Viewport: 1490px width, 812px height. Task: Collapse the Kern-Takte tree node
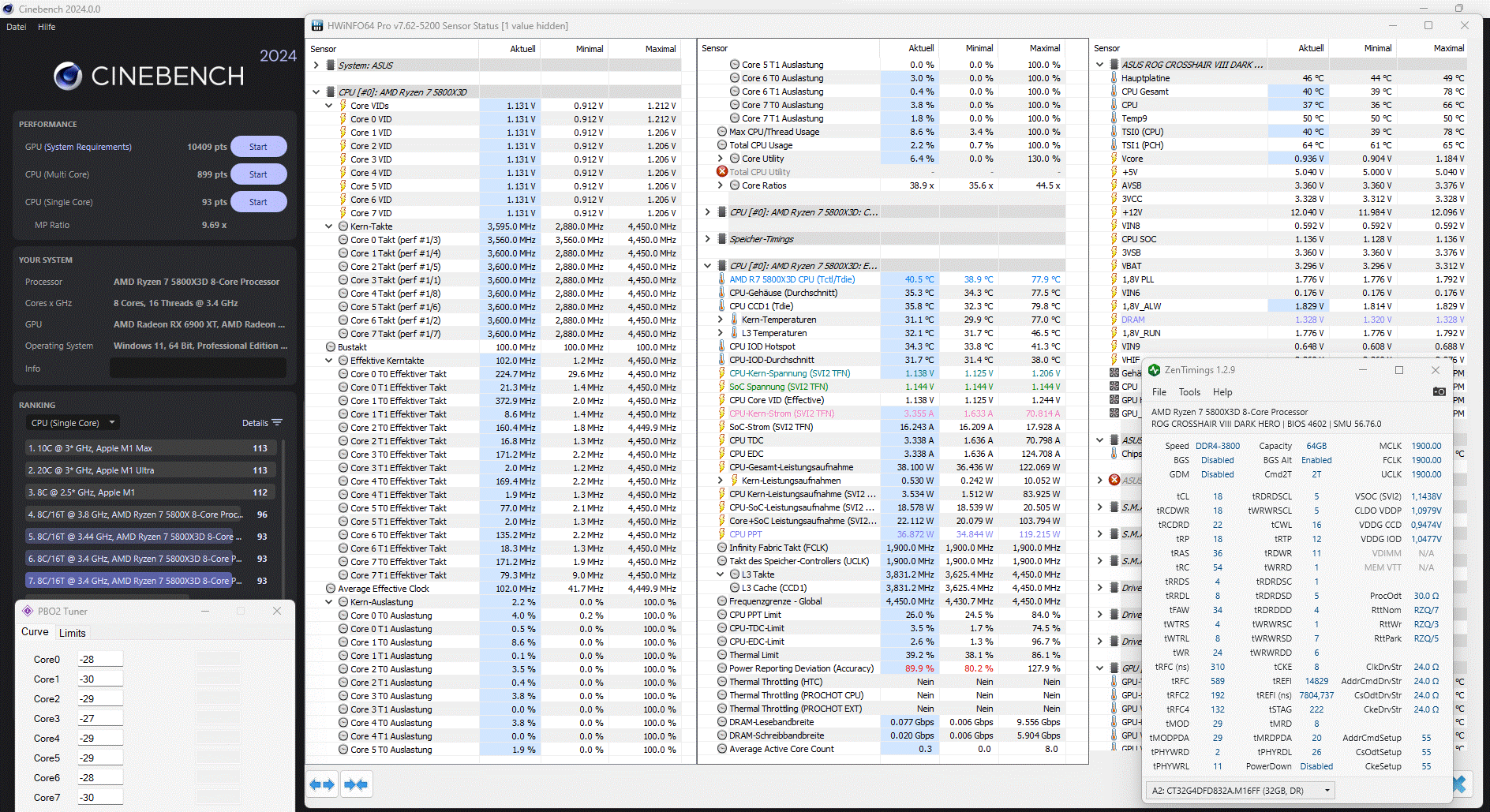click(329, 226)
